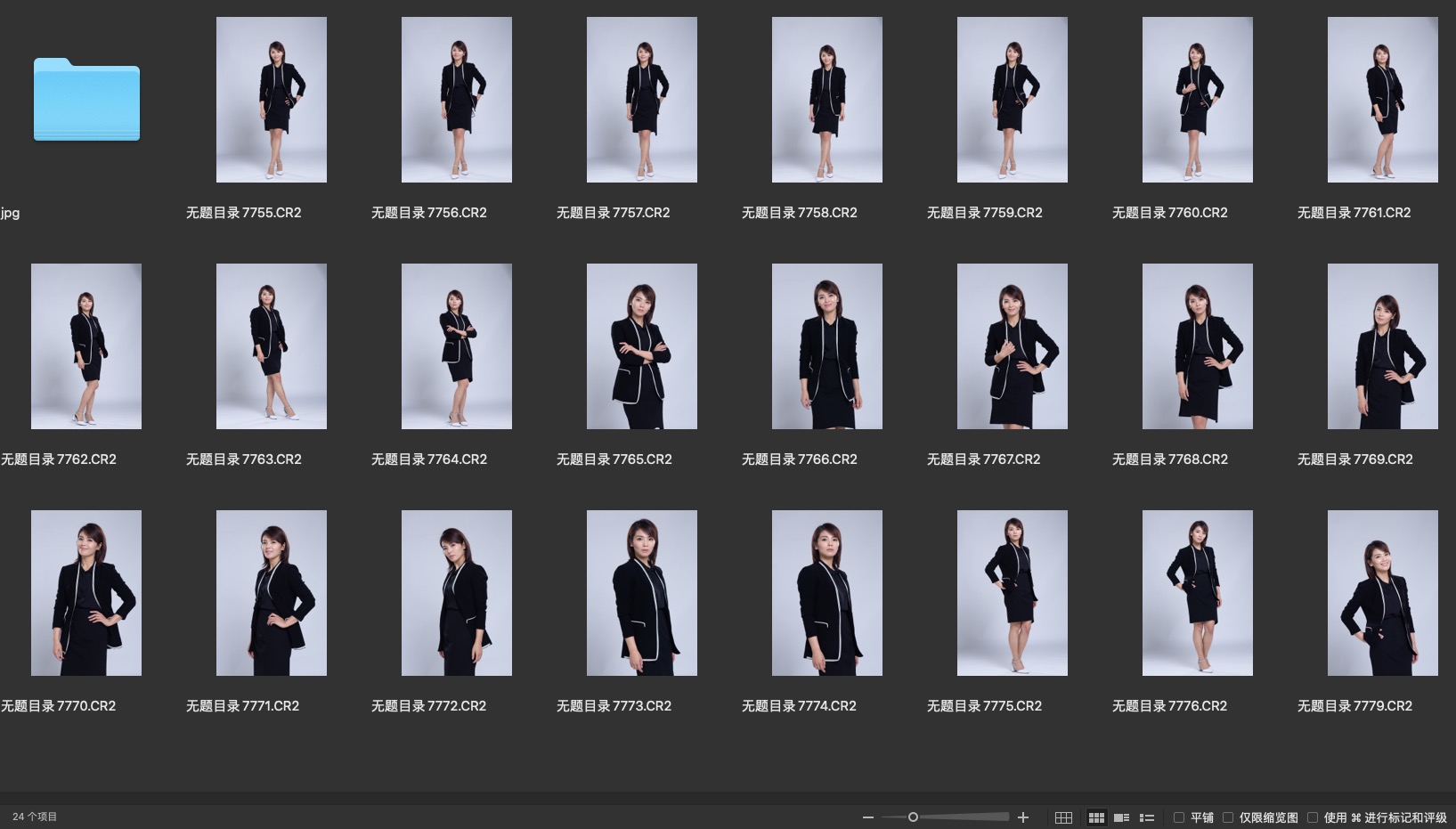This screenshot has height=829, width=1456.
Task: Select thumbnail 无题目录 7762.CR2
Action: coord(86,346)
